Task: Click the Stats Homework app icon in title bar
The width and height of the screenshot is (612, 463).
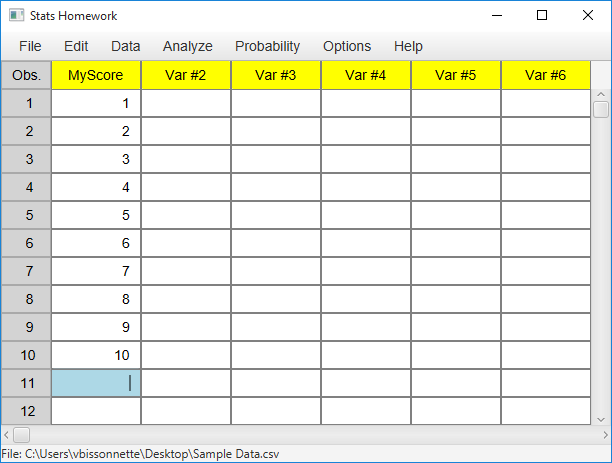Action: point(16,16)
